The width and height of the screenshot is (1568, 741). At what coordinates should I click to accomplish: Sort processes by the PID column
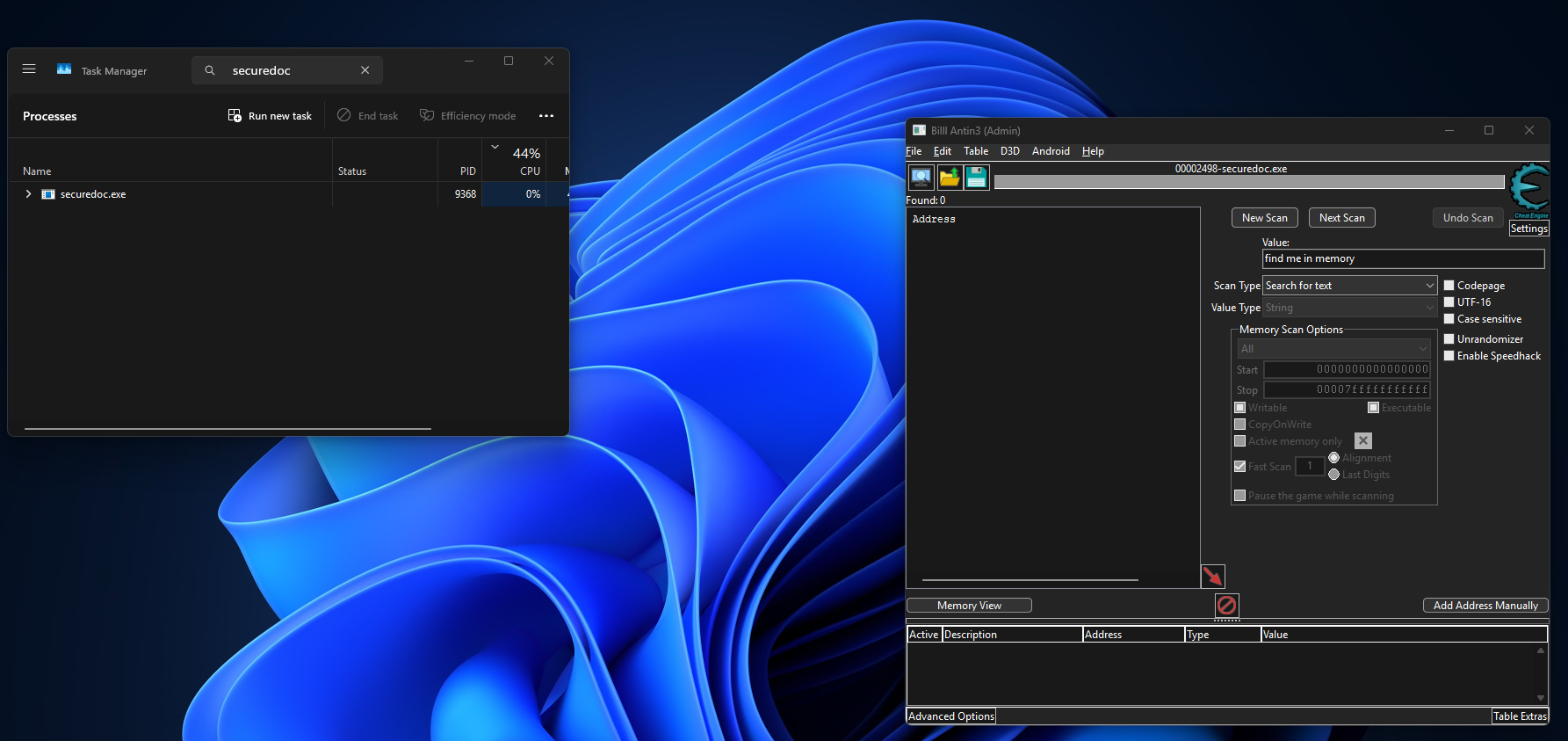[x=467, y=171]
